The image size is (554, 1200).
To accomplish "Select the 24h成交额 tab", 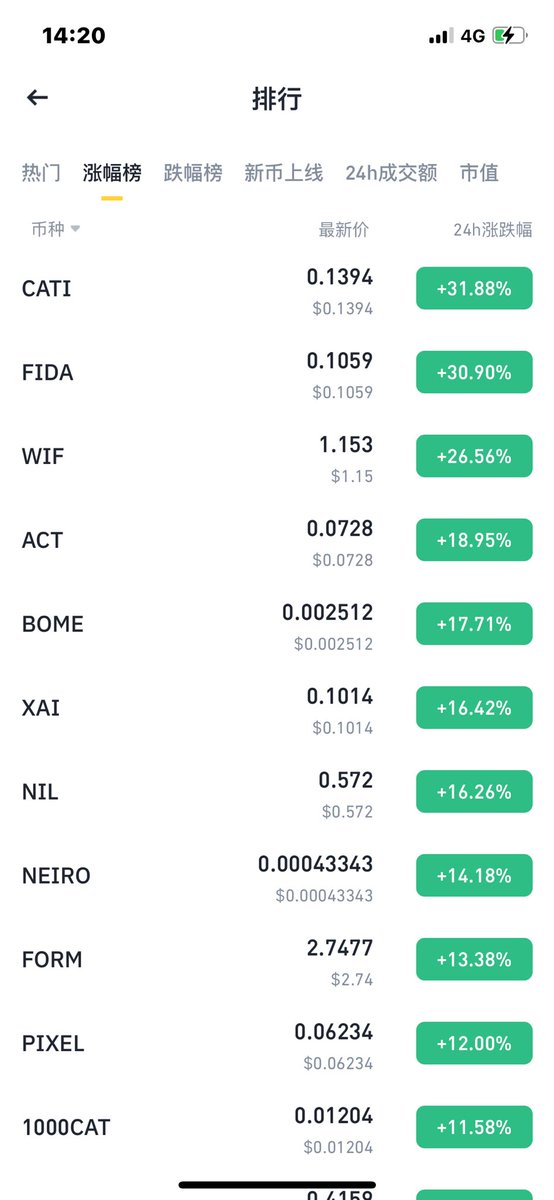I will (x=391, y=173).
